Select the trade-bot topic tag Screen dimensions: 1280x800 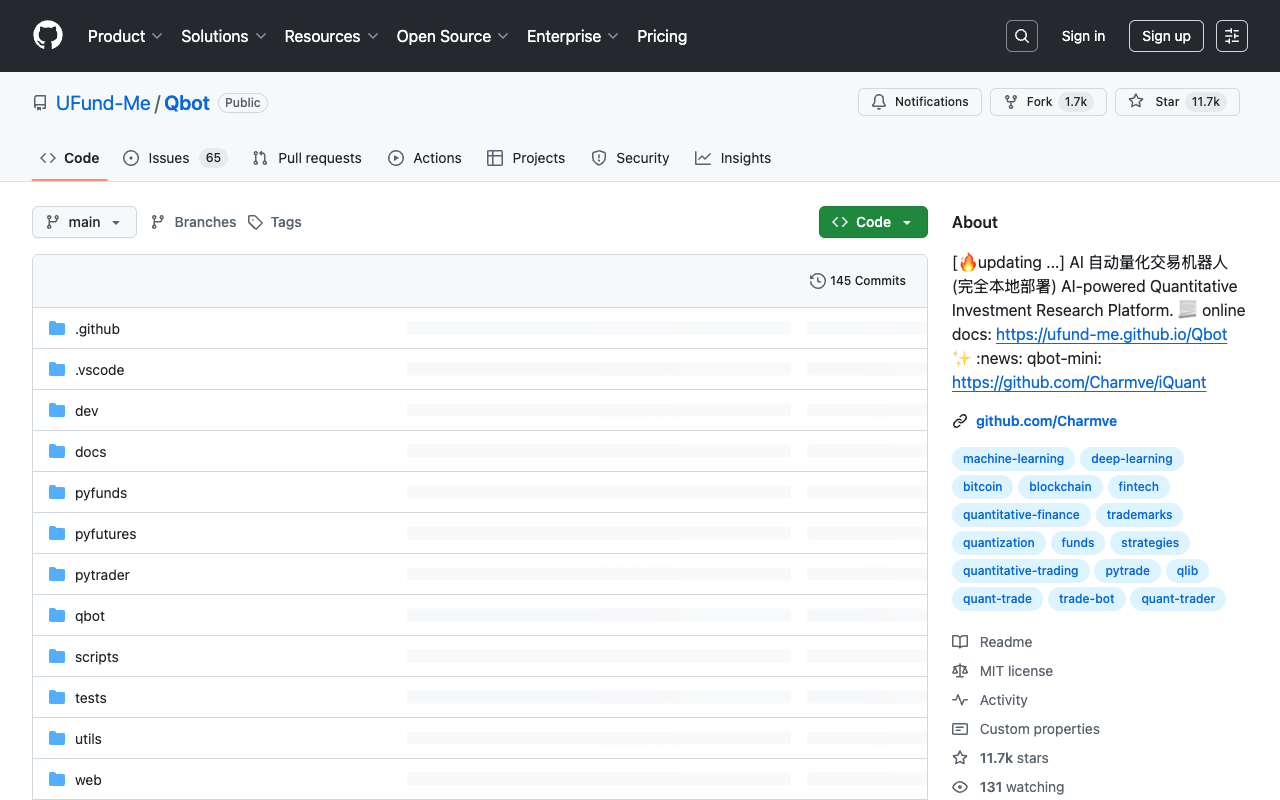click(x=1086, y=599)
